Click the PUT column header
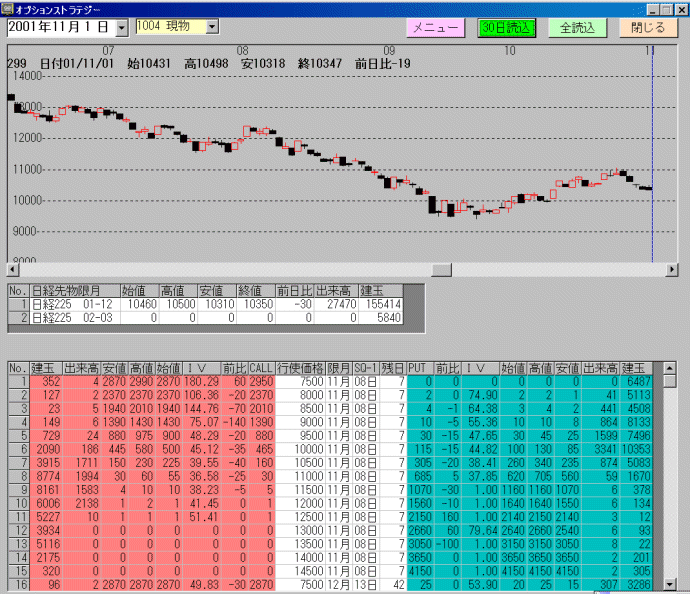Viewport: 690px width, 594px height. 420,368
